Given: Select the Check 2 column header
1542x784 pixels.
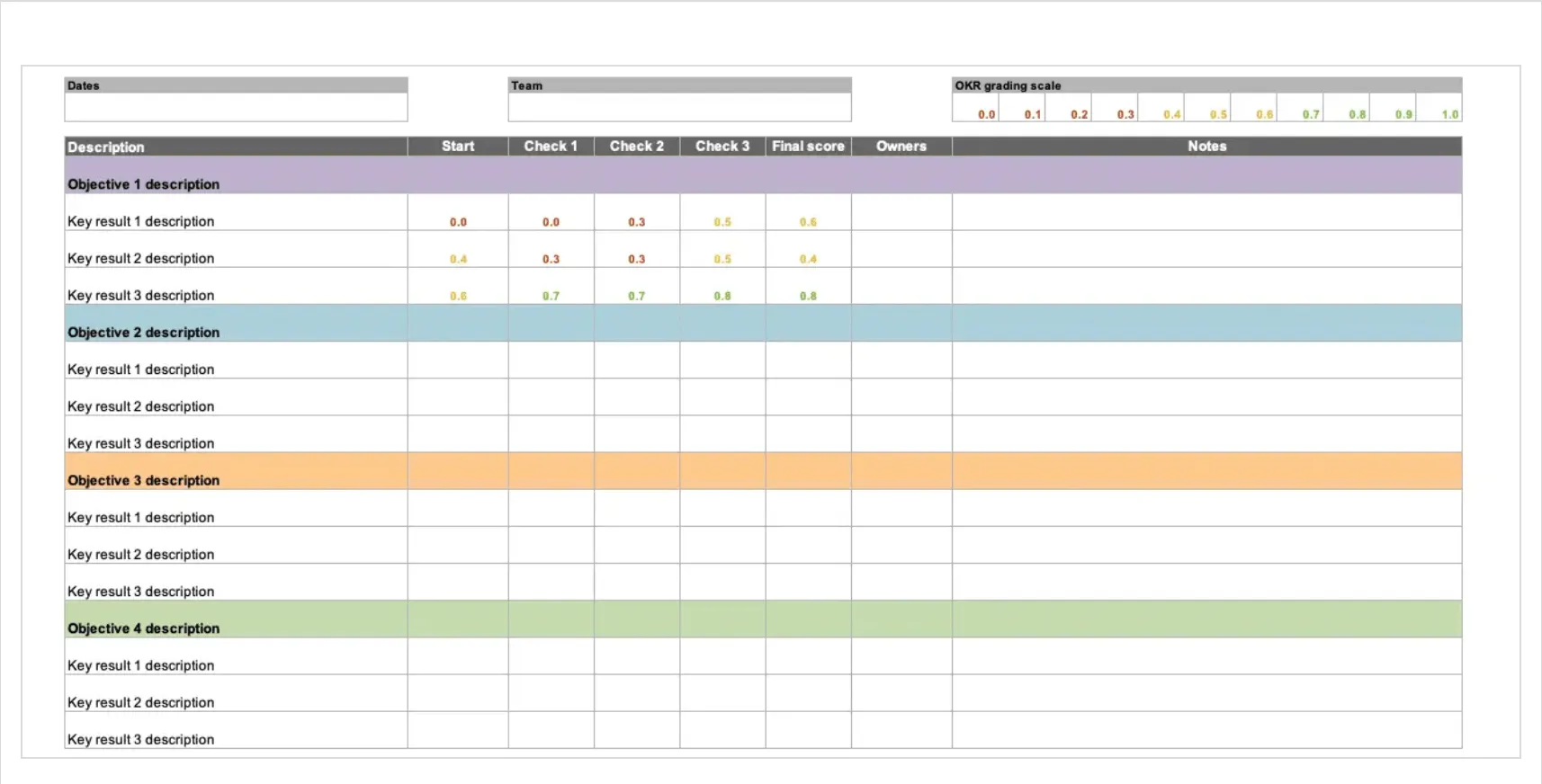Looking at the screenshot, I should [x=637, y=146].
